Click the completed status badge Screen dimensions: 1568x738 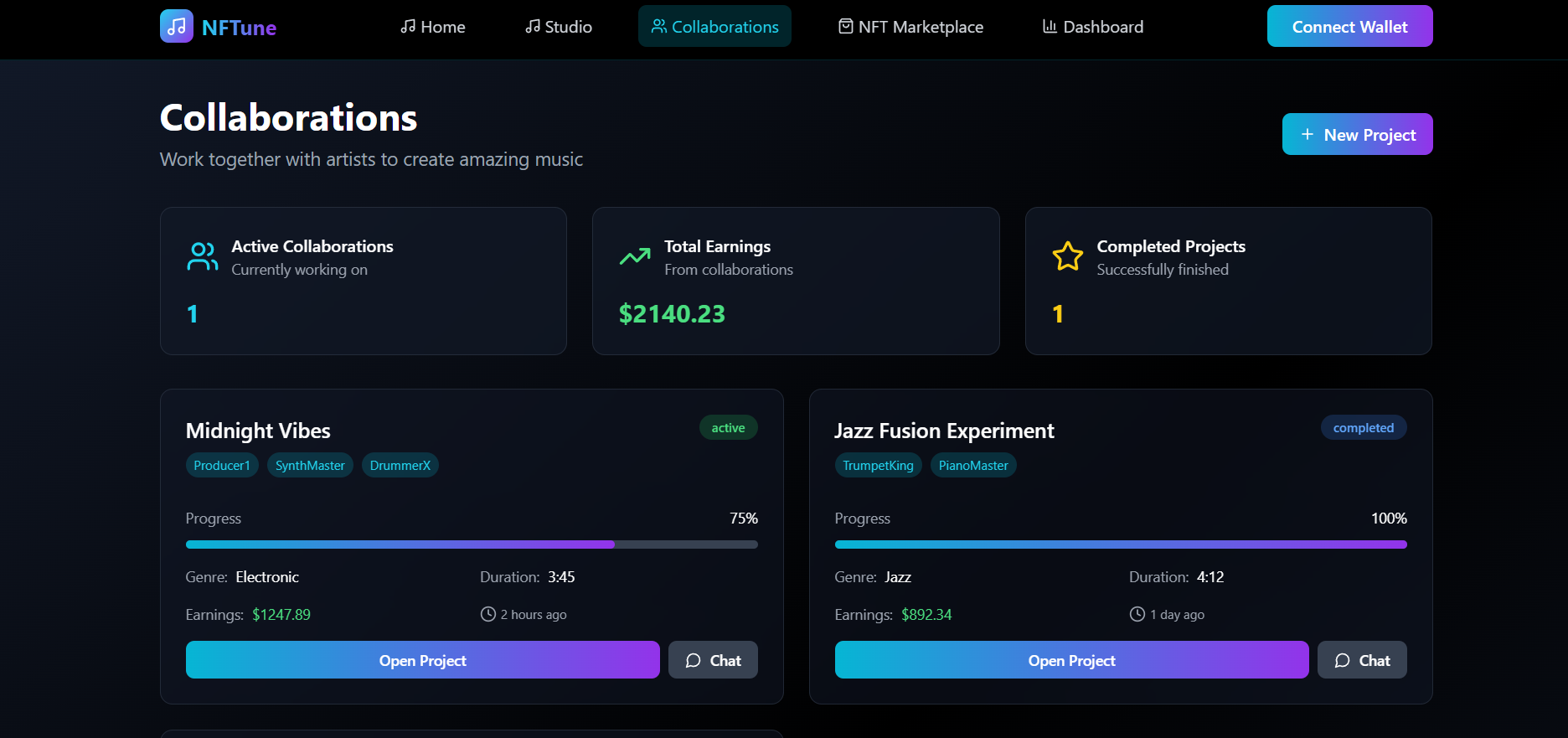coord(1364,428)
